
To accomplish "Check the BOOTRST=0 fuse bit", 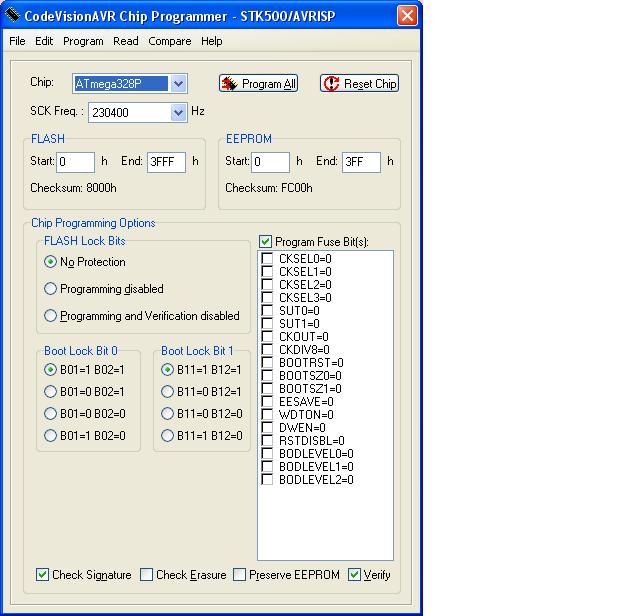I will (267, 362).
